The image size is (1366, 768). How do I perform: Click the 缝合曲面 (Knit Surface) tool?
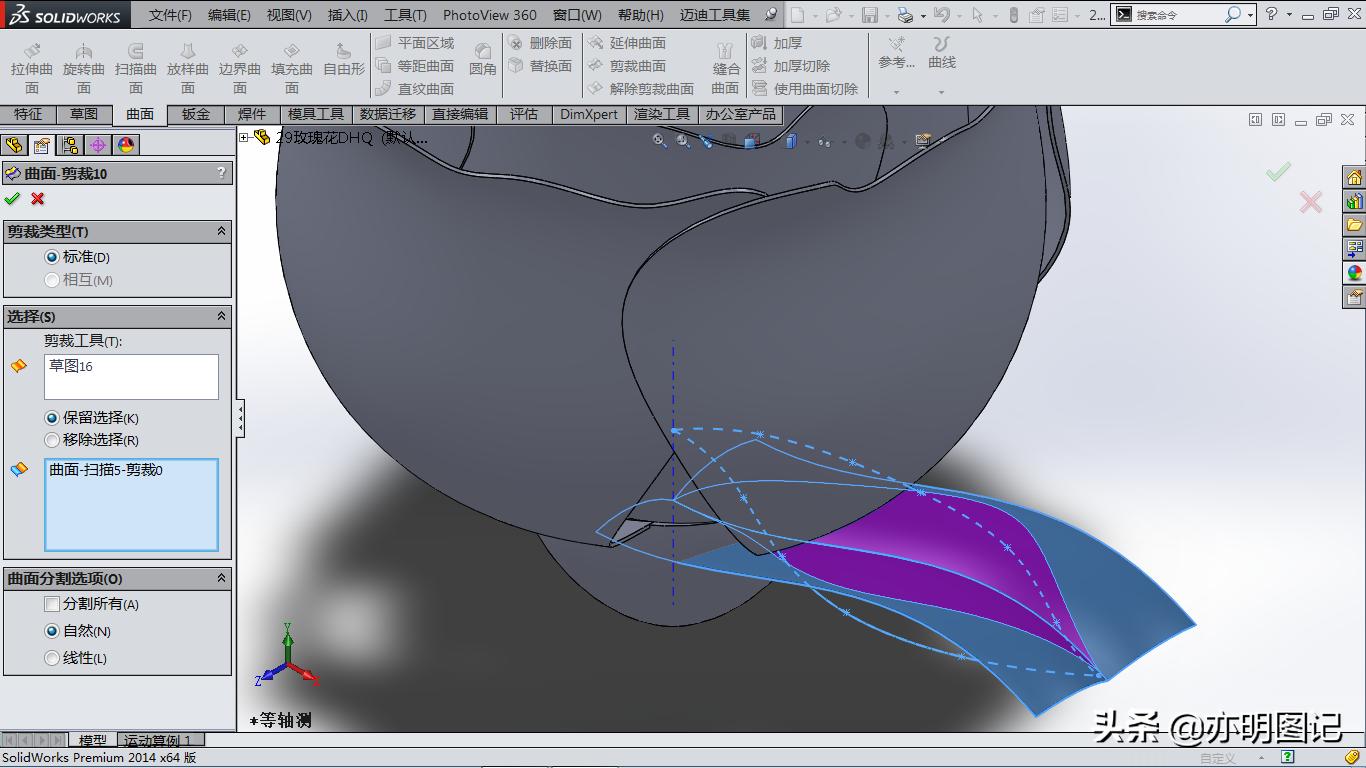726,65
